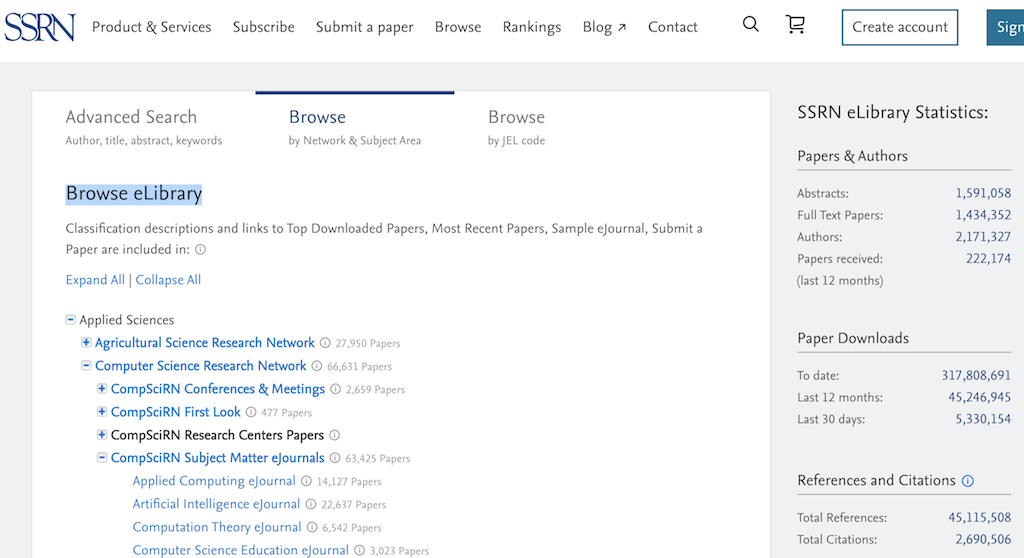This screenshot has height=558, width=1024.
Task: Click the Authors count 2,171,327
Action: (x=983, y=237)
